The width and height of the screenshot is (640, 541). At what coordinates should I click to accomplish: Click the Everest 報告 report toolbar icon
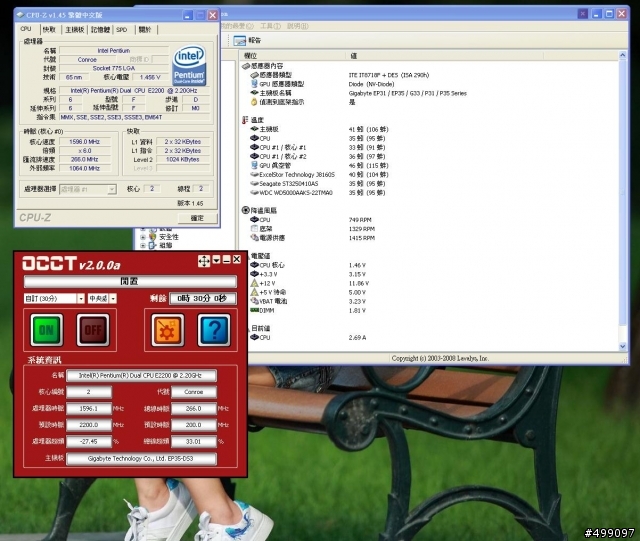(240, 40)
